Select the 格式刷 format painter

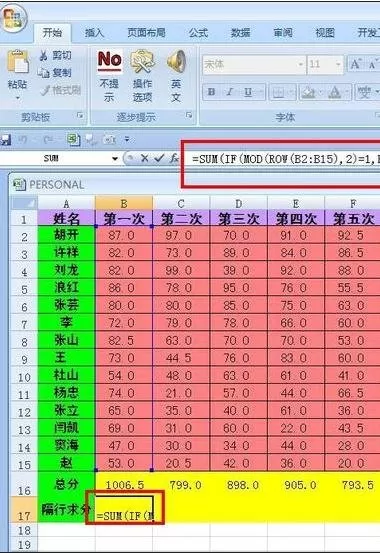60,90
